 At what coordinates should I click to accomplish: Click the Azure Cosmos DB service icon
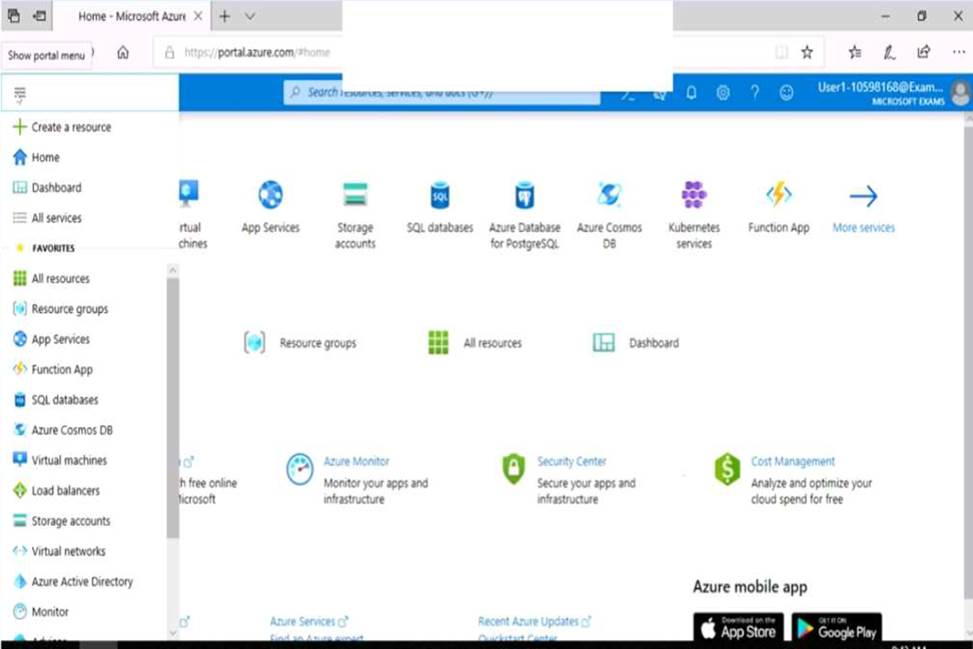(609, 194)
